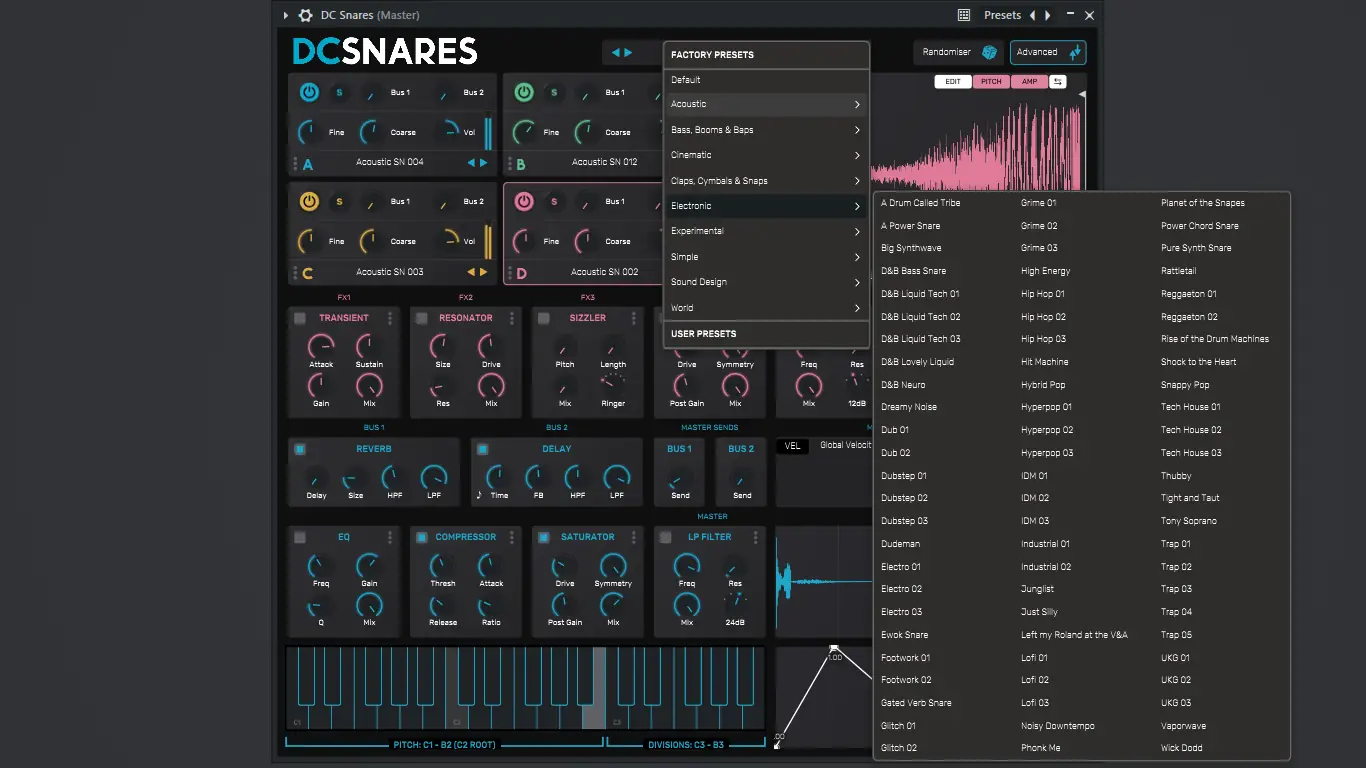1366x768 pixels.
Task: Go to previous preset in title bar
Action: [1033, 15]
